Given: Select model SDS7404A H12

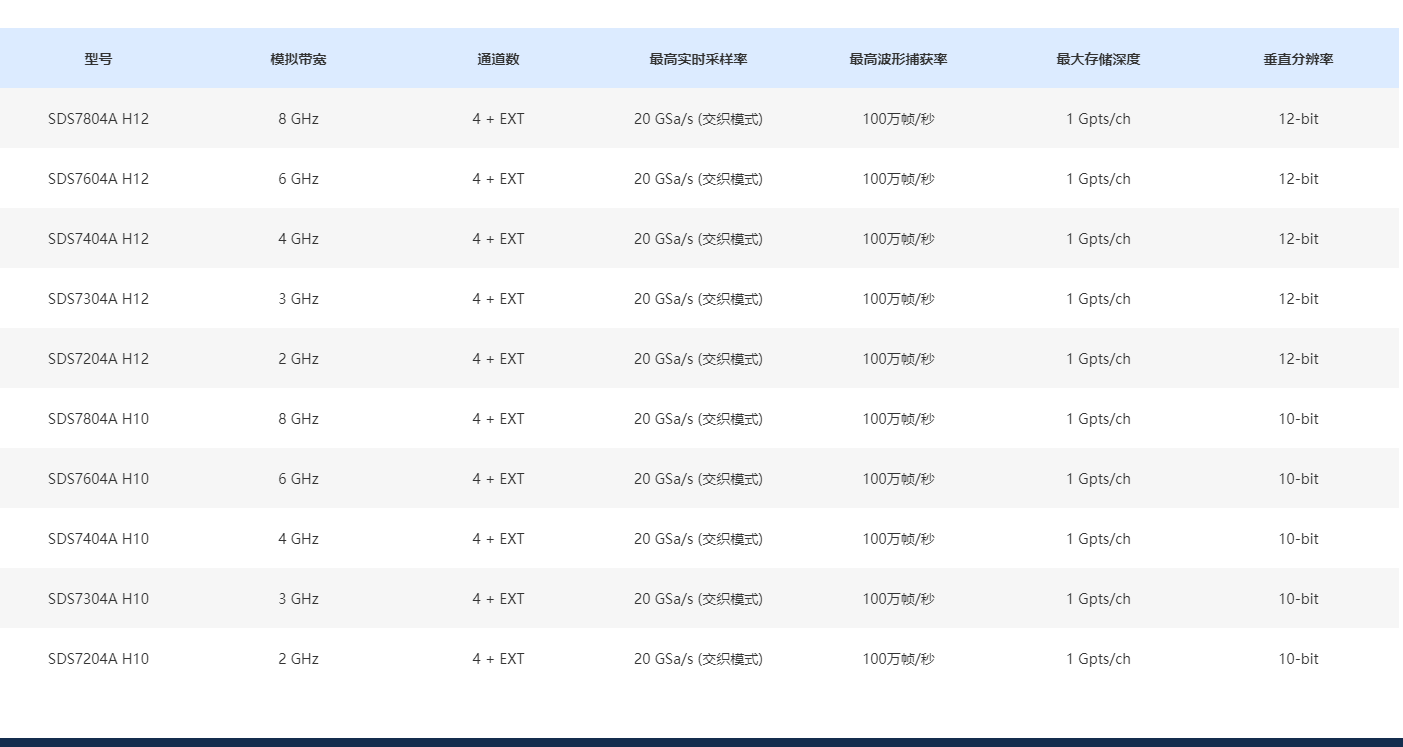Looking at the screenshot, I should click(98, 239).
